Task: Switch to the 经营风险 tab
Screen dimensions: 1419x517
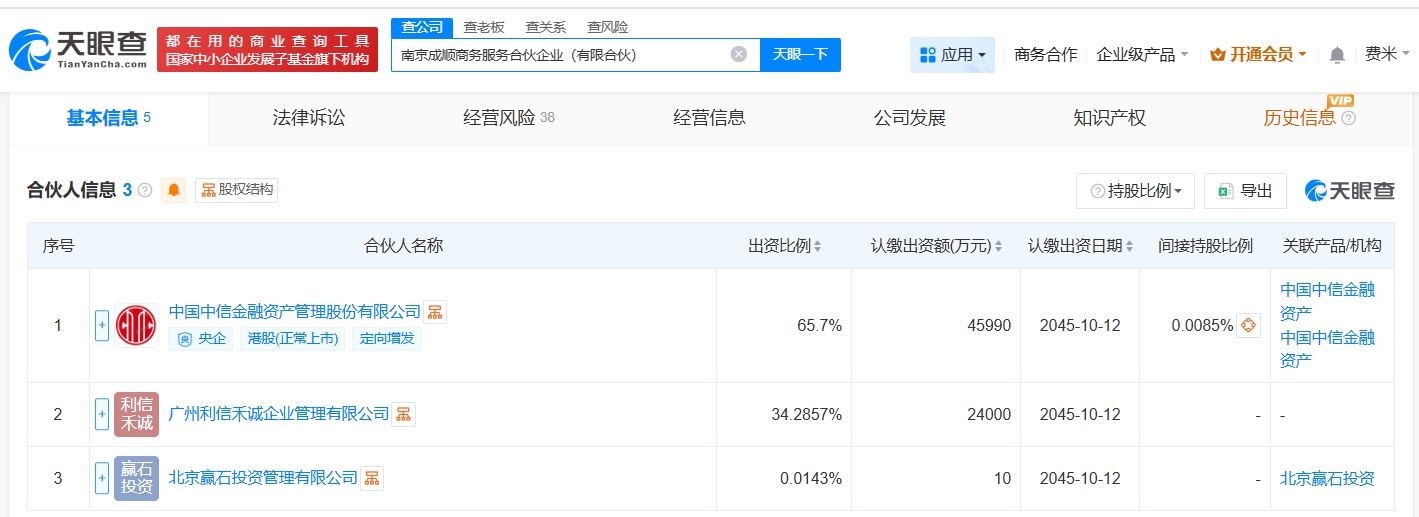Action: click(509, 118)
